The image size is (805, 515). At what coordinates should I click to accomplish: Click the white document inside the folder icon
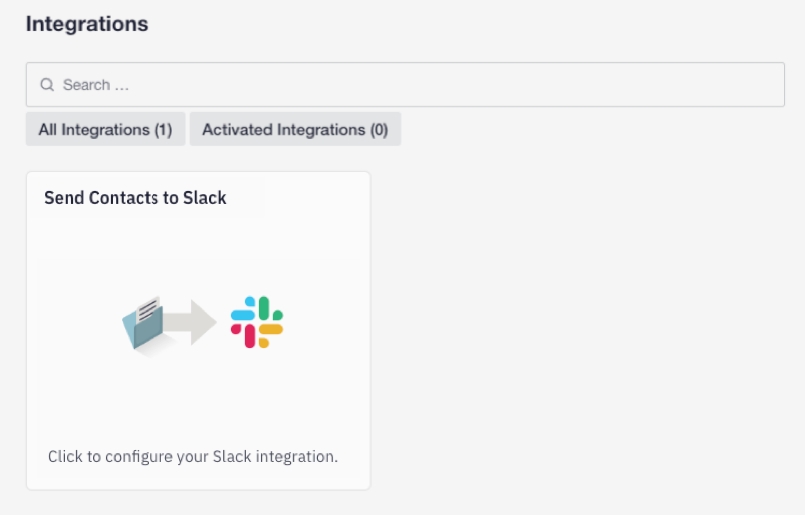click(149, 310)
